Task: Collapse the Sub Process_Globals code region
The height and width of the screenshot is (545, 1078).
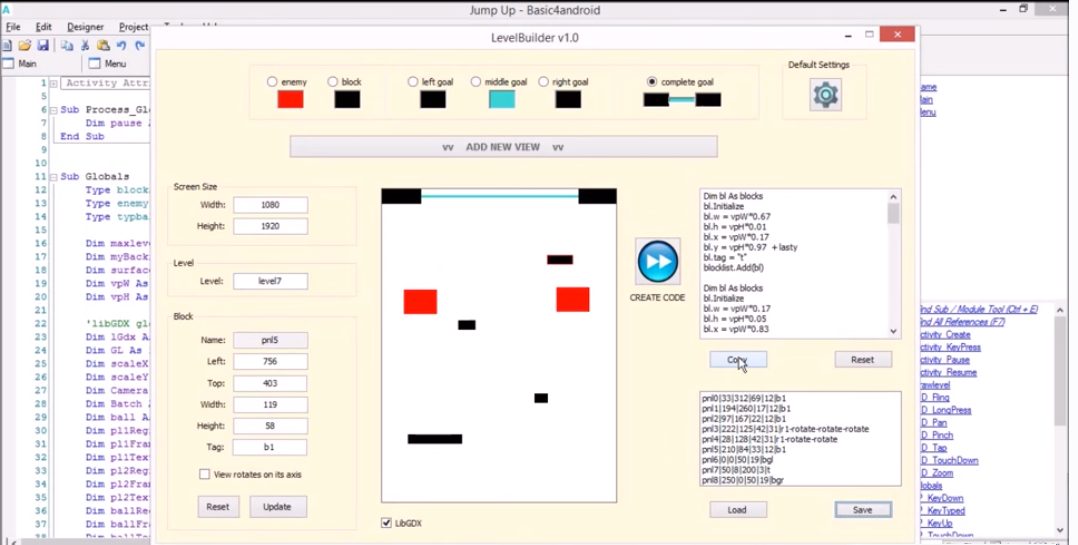Action: click(x=53, y=110)
